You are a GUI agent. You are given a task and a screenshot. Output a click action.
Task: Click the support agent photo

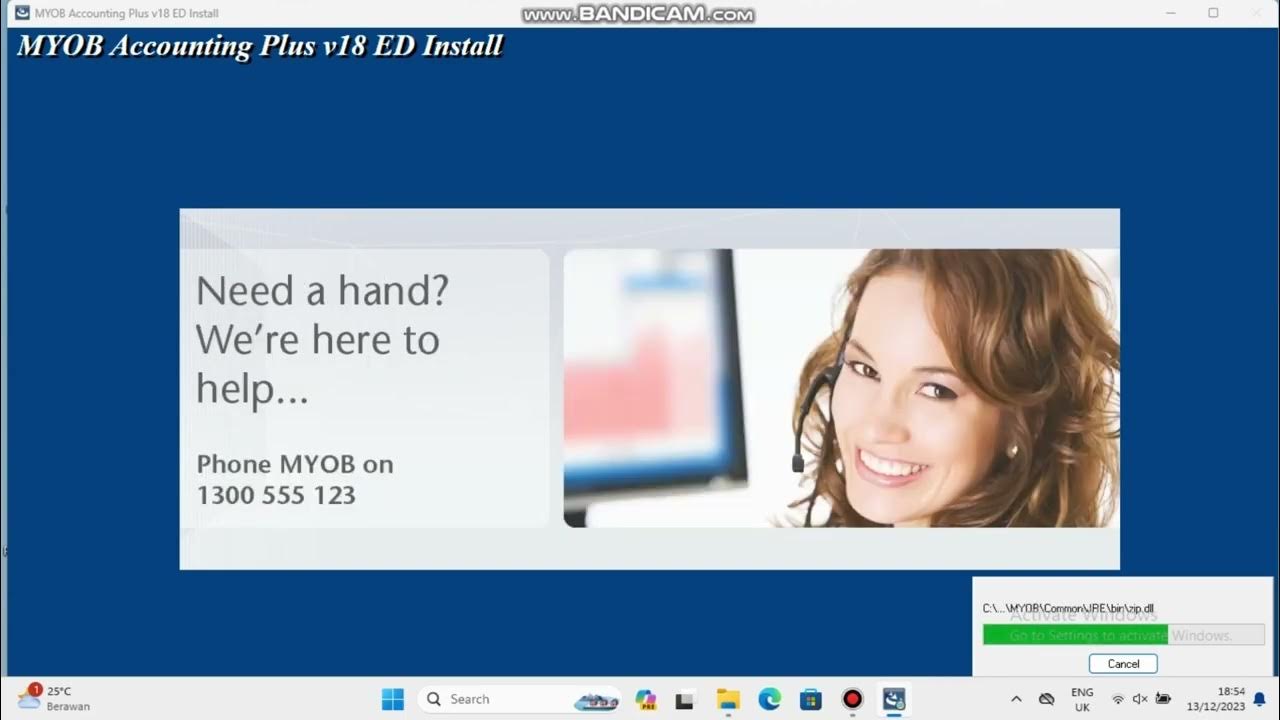coord(841,388)
